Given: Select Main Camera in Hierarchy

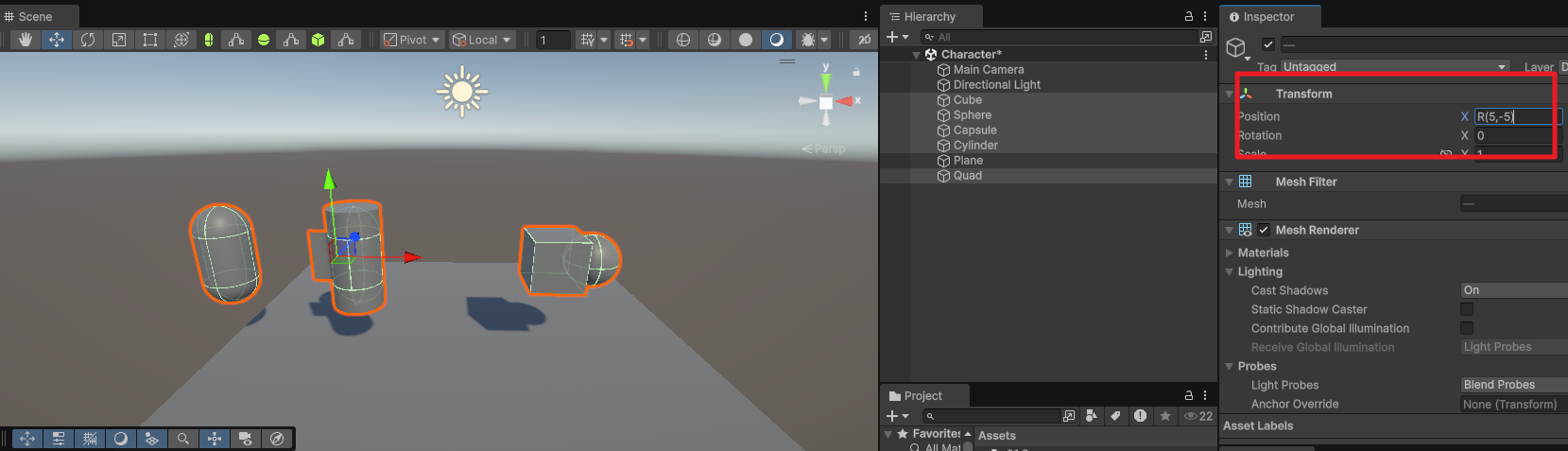Looking at the screenshot, I should click(989, 70).
